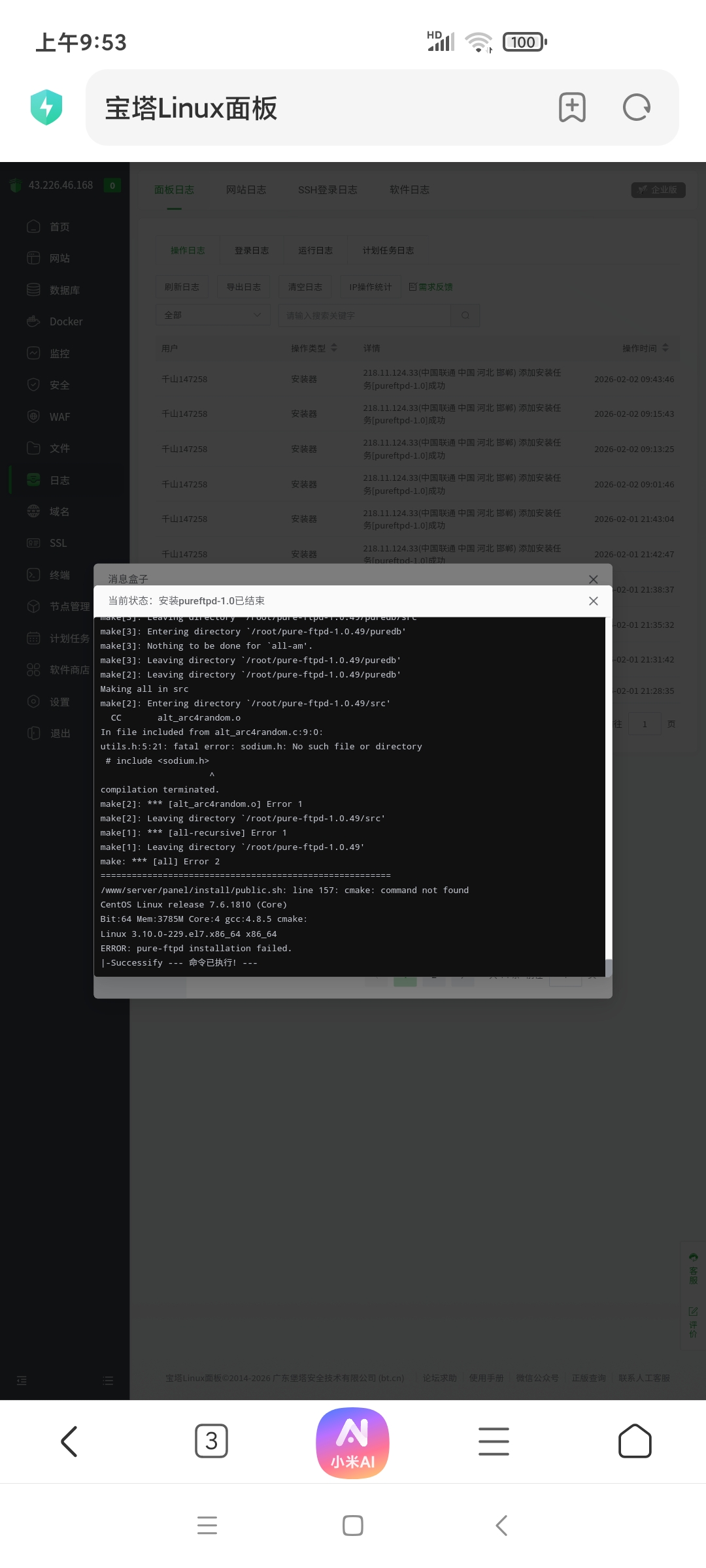Open Docker sidebar item
Image resolution: width=706 pixels, height=1568 pixels.
[65, 321]
